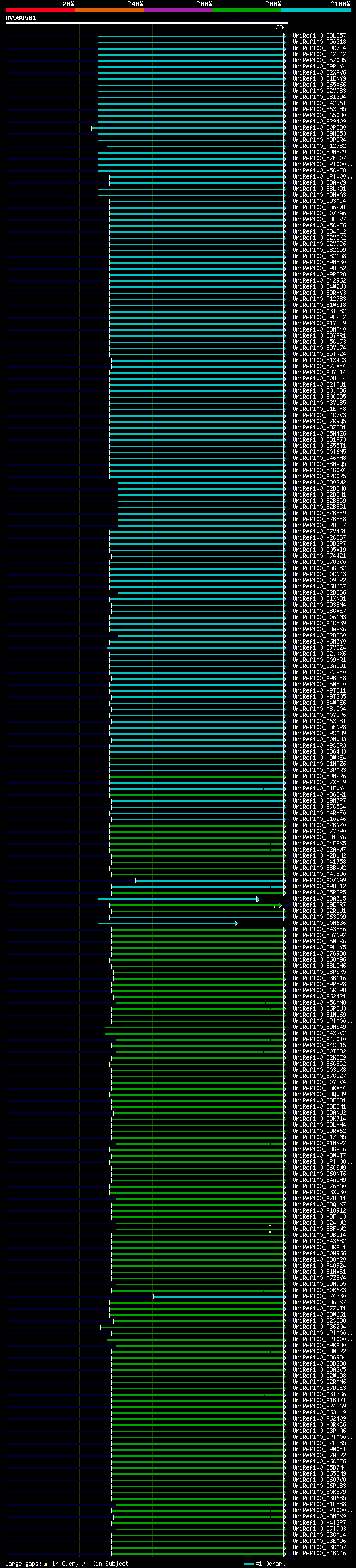Viewport: 356px width, 1568px height.
Task: Select label UniRef100_Q65EM9
Action: point(319,1473)
